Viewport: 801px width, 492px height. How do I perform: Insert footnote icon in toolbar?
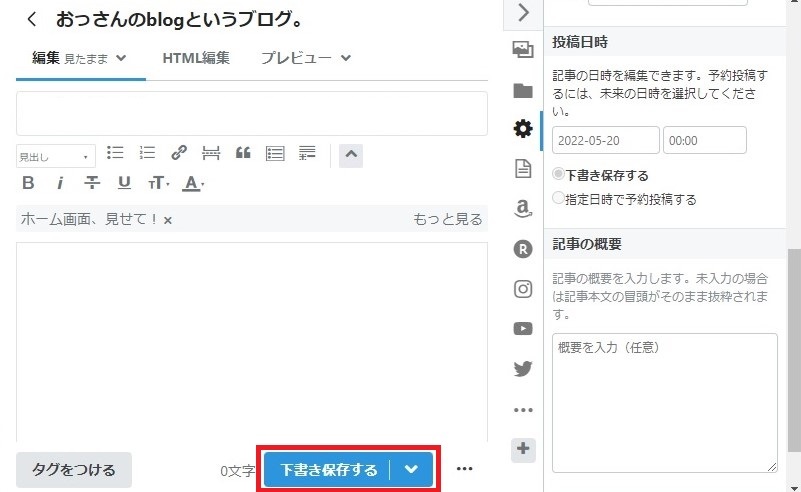307,152
